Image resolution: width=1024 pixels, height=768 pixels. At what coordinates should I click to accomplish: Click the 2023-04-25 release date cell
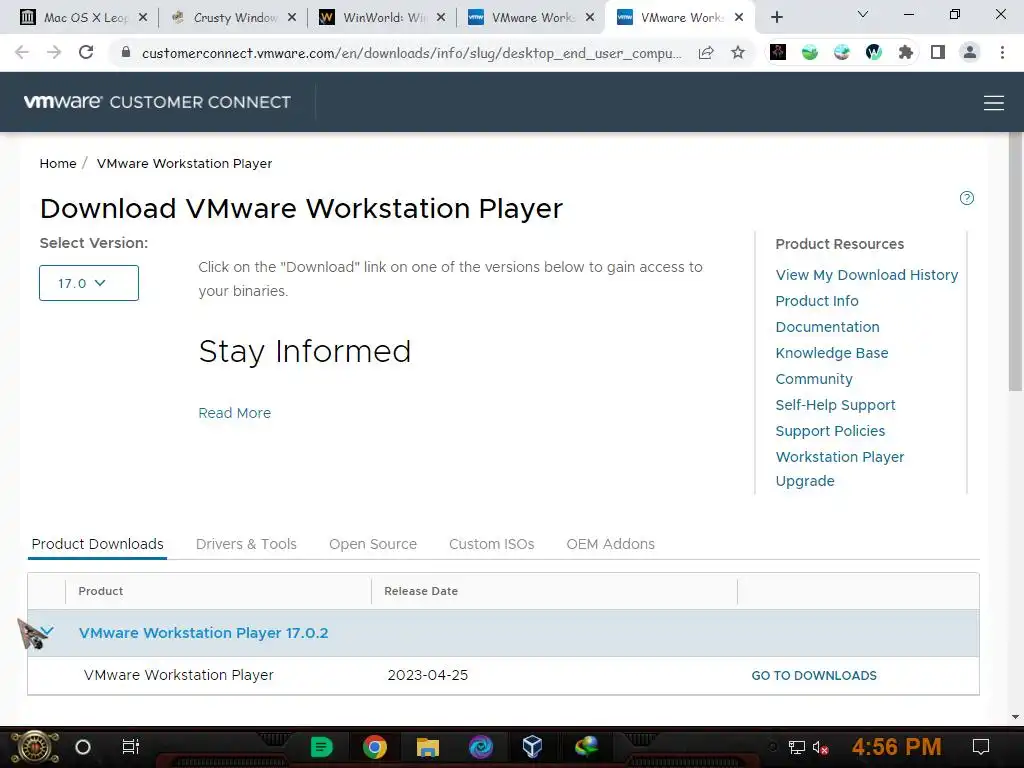pyautogui.click(x=428, y=675)
